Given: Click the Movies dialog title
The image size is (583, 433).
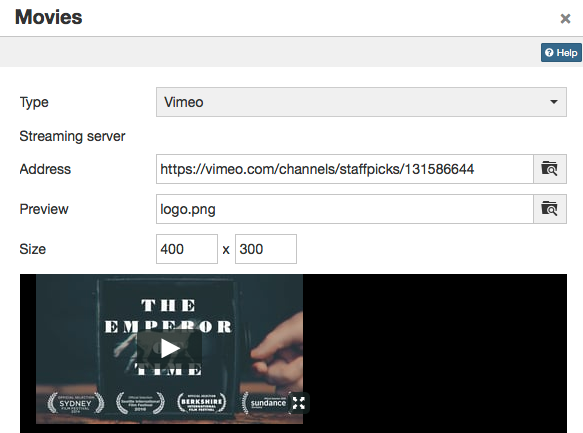Looking at the screenshot, I should click(49, 17).
